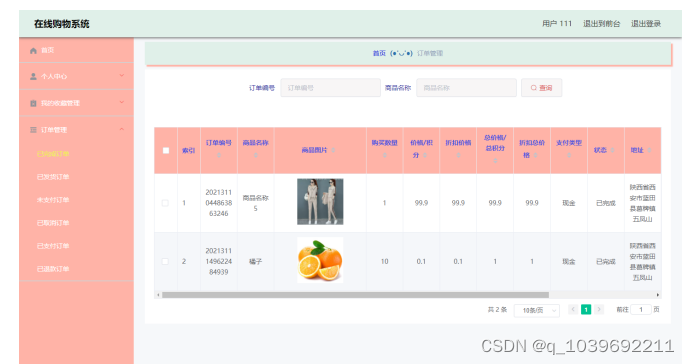Click 退出登录 in the top bar

coord(646,24)
